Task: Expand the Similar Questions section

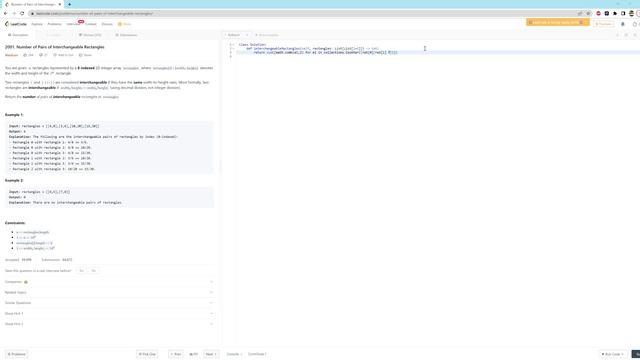Action: coord(109,303)
